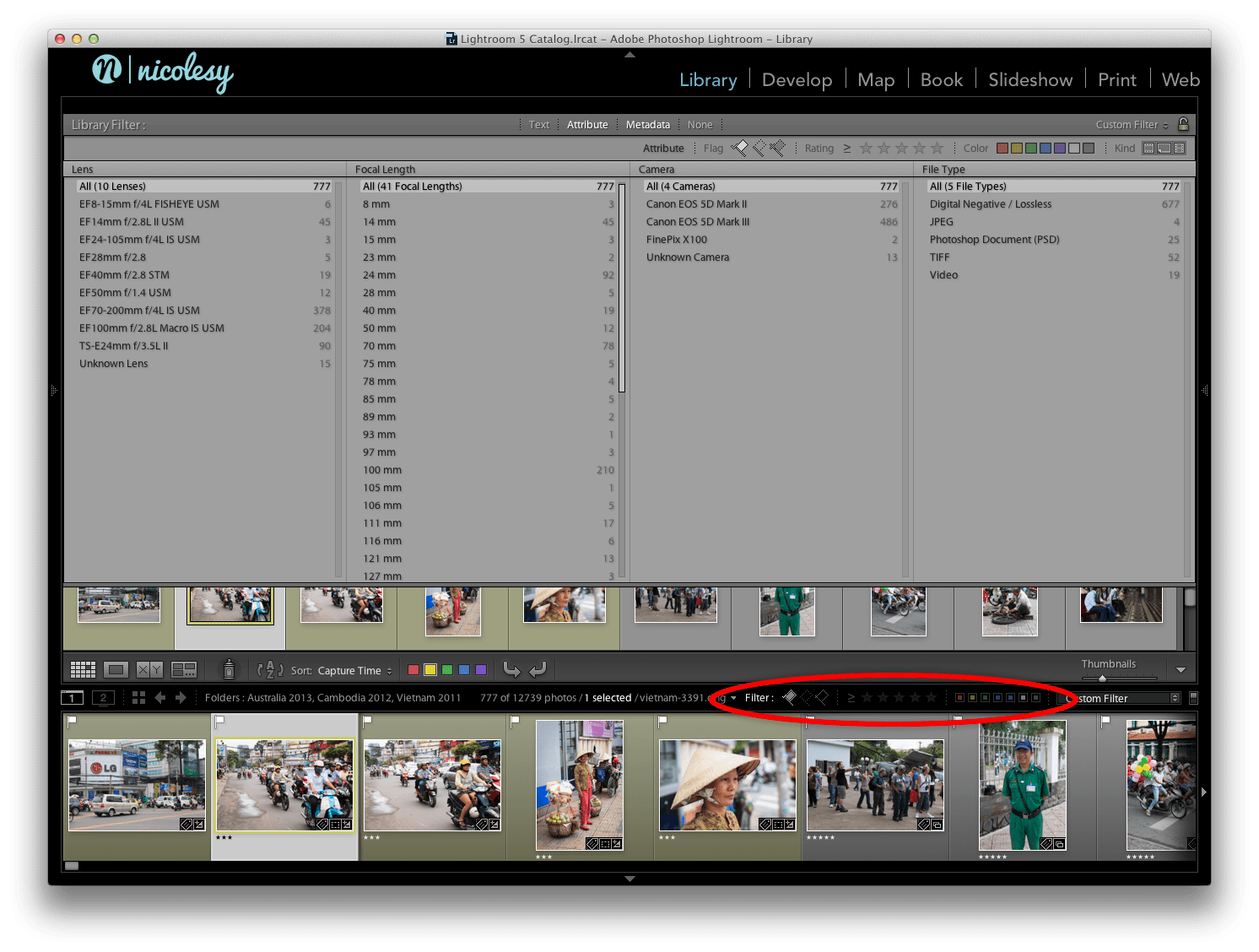Click the filter lock padlock icon

point(1183,124)
